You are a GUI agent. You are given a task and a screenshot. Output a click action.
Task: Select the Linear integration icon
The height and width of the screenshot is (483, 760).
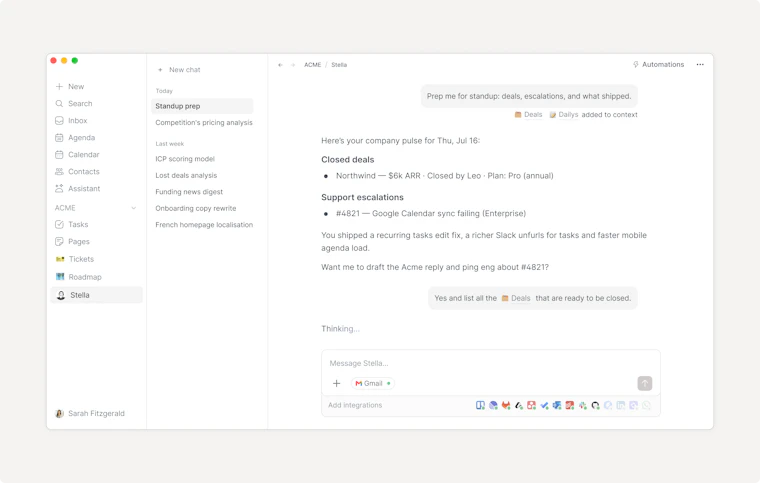click(x=493, y=405)
